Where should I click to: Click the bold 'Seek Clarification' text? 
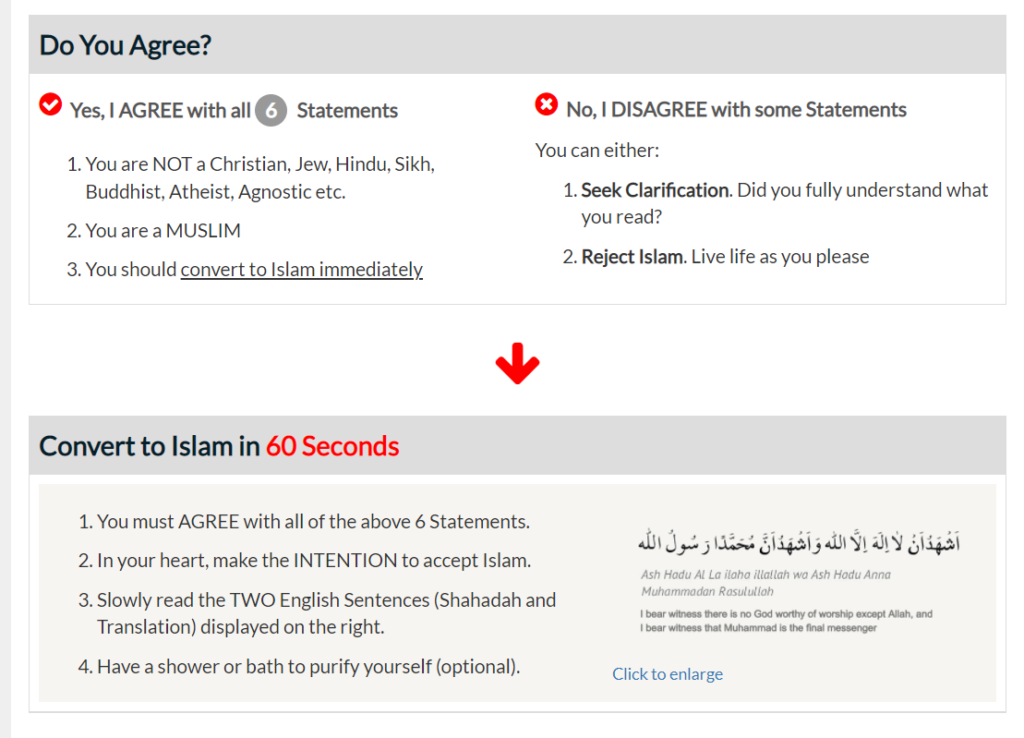(x=655, y=190)
